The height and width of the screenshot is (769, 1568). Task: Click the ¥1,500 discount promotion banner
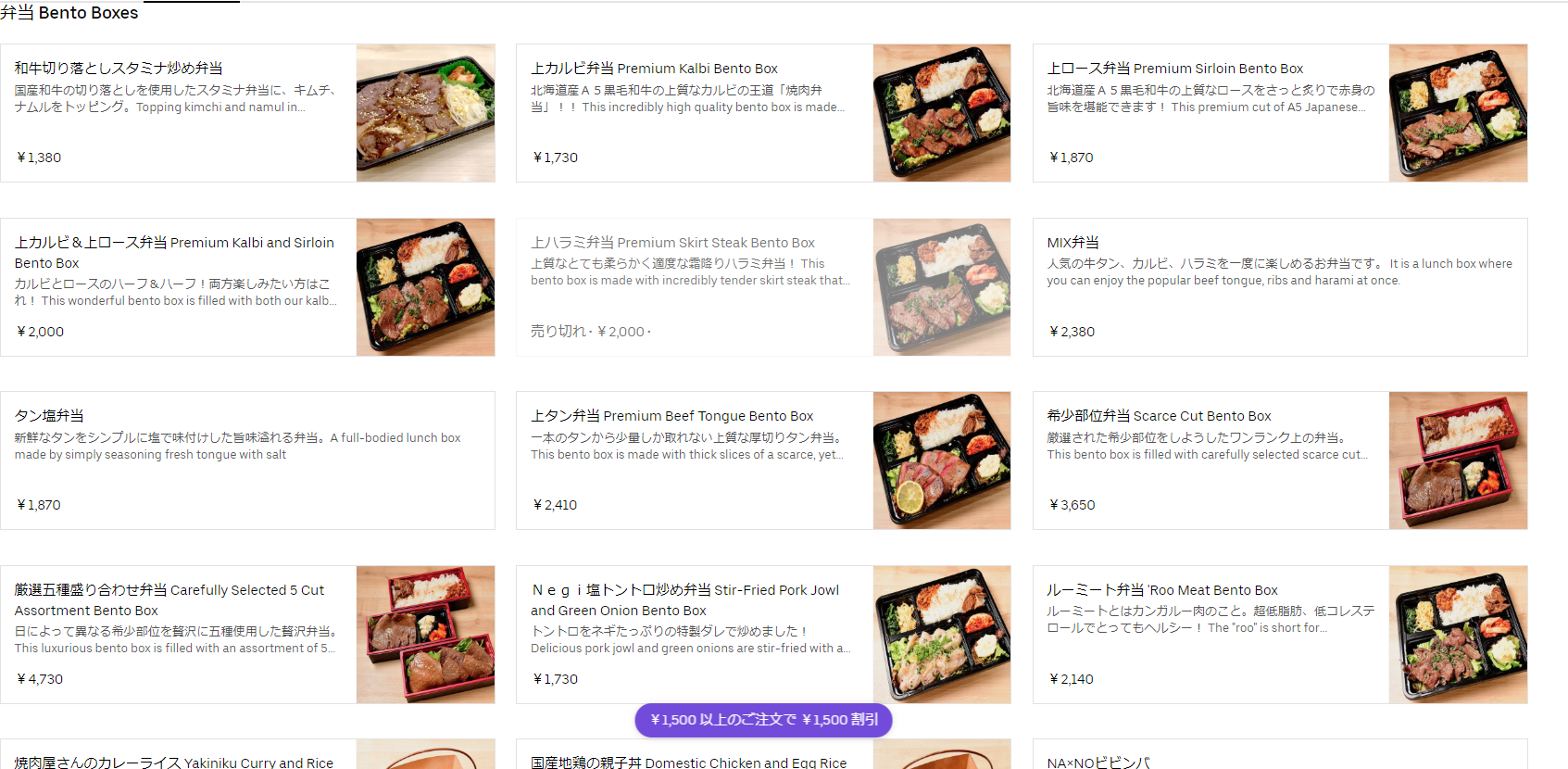(x=763, y=720)
